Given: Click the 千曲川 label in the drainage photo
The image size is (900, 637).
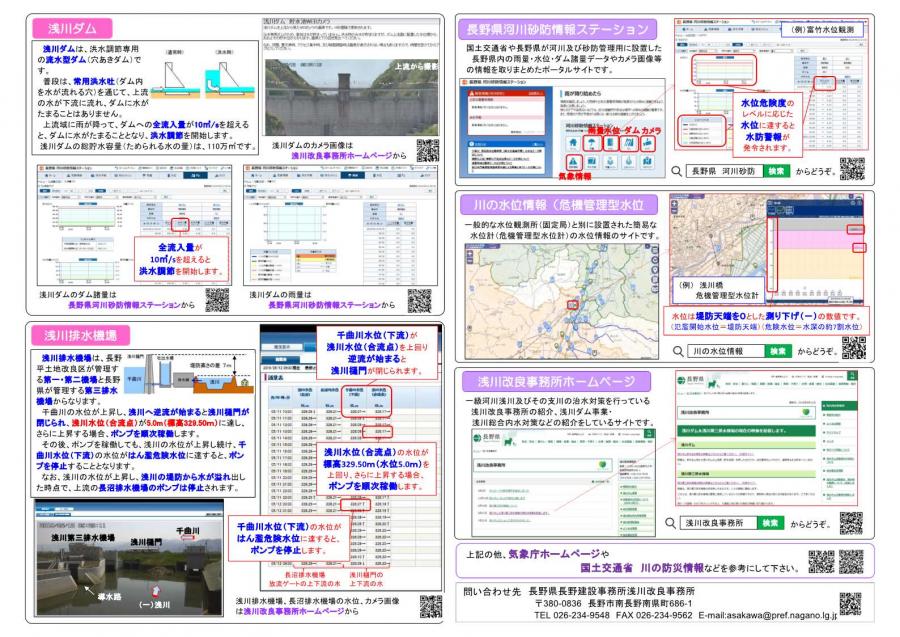Looking at the screenshot, I should pos(188,531).
